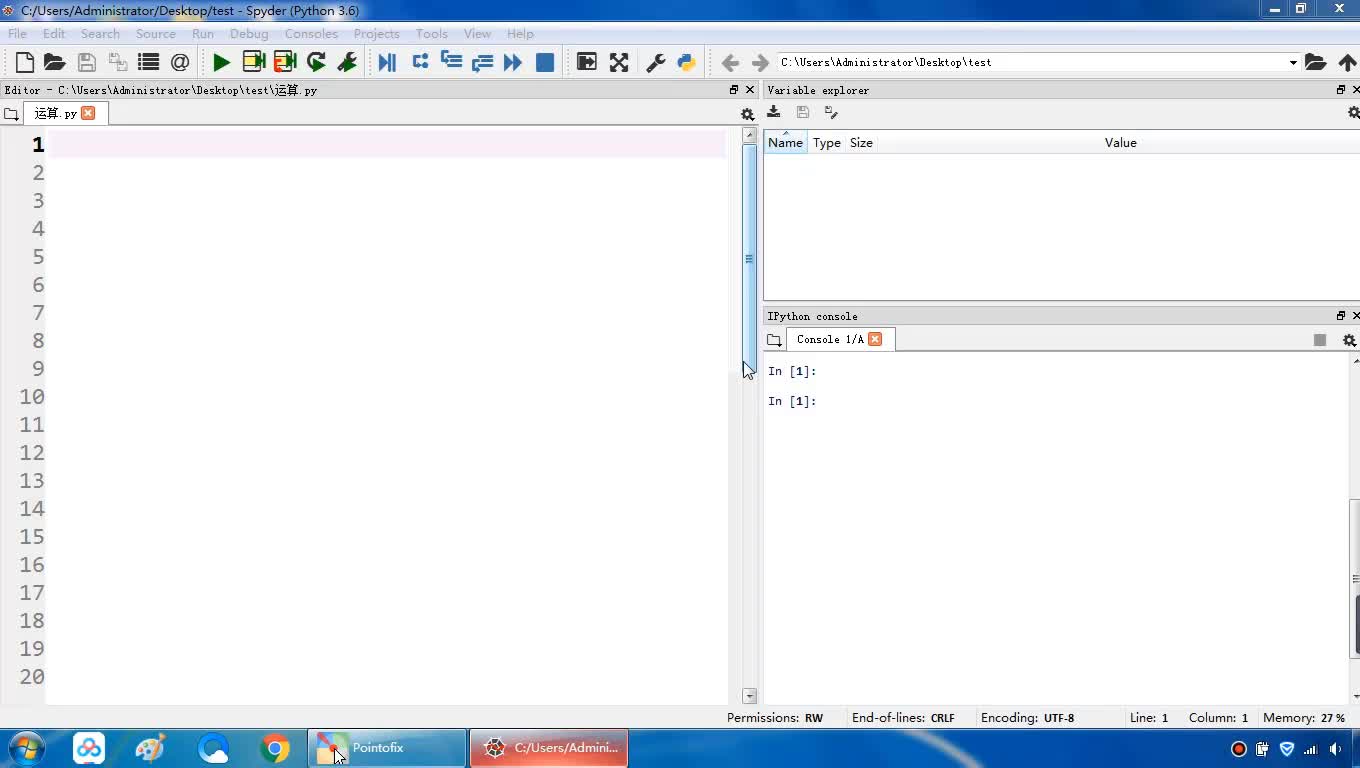Viewport: 1360px width, 768px height.
Task: Click the editor vertical scrollbar handle
Action: [749, 258]
